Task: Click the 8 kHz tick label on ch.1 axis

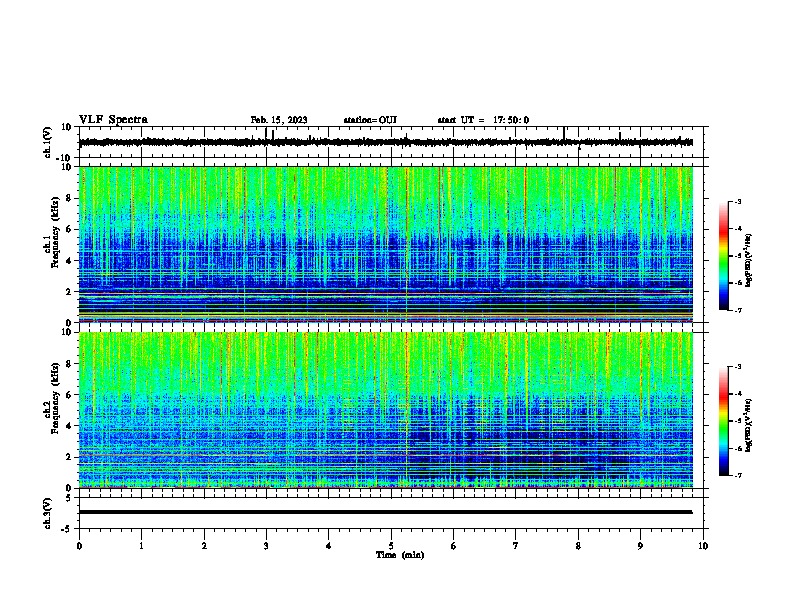Action: click(x=69, y=198)
